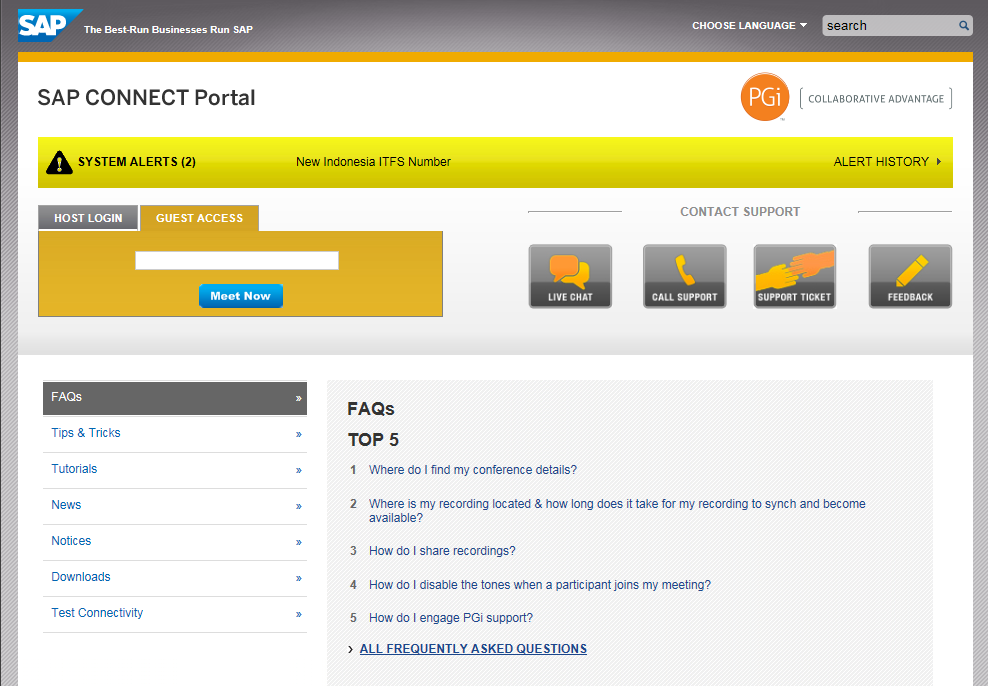Select Test Connectivity in sidebar
Image resolution: width=988 pixels, height=686 pixels.
click(175, 613)
